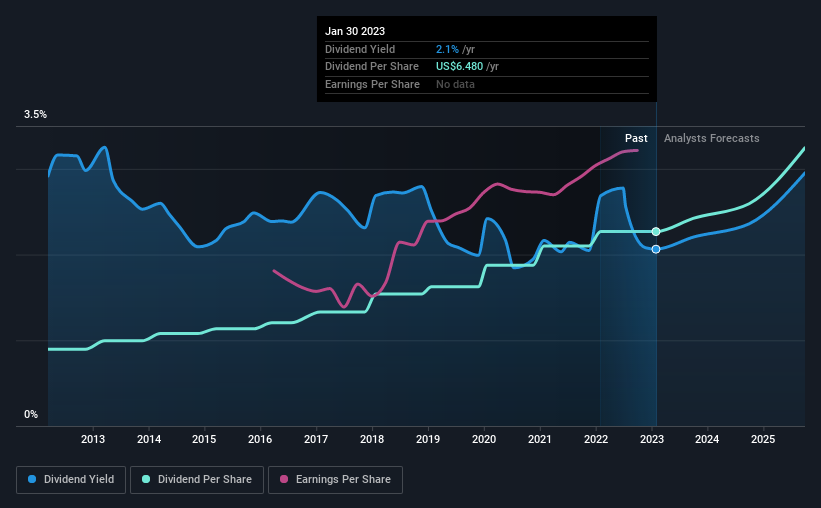Click the 2023 x-axis year label
This screenshot has height=508, width=821.
click(x=652, y=439)
